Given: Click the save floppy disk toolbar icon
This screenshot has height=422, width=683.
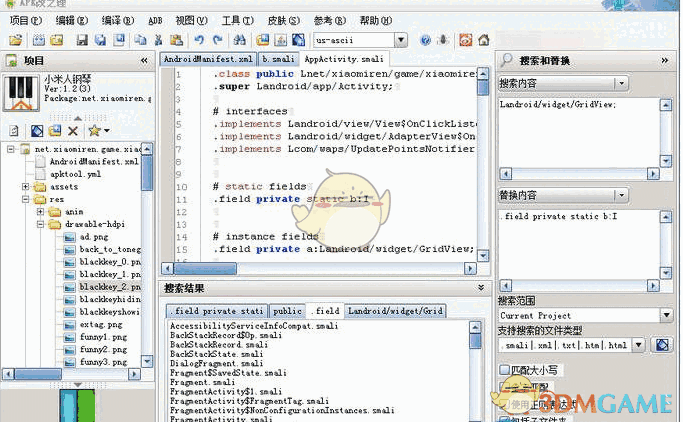Looking at the screenshot, I should (x=82, y=40).
